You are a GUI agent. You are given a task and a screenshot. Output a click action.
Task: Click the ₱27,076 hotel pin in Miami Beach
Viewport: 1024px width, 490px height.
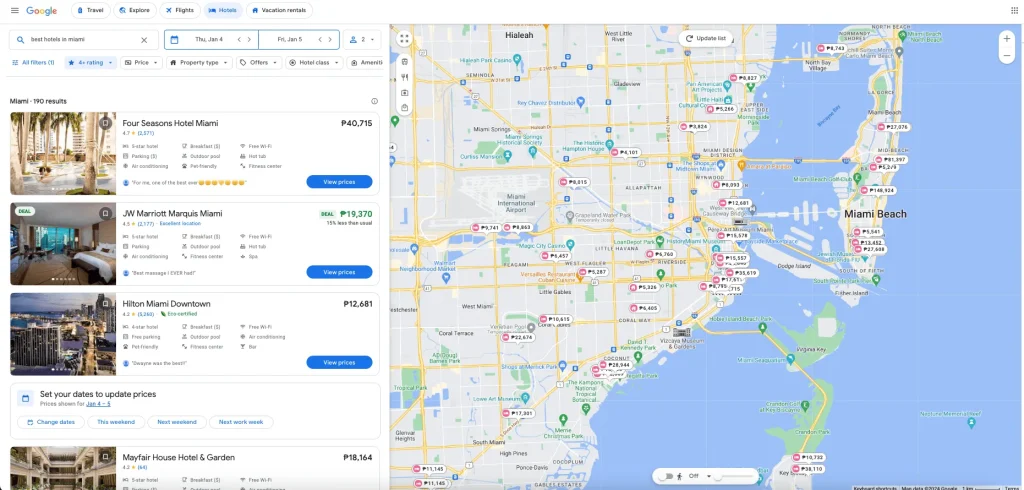pos(893,127)
